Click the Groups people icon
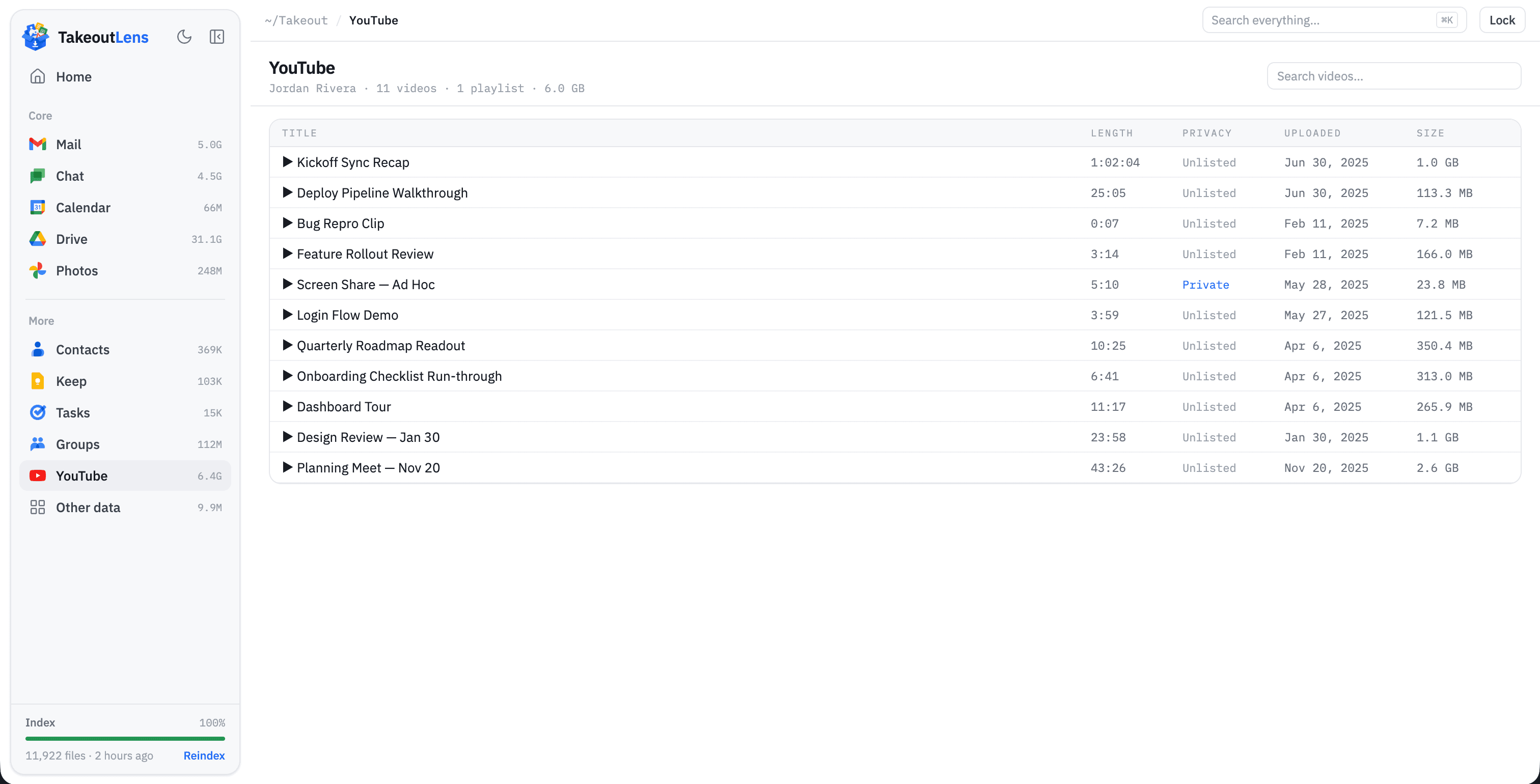Screen dimensions: 1540x784 38,444
